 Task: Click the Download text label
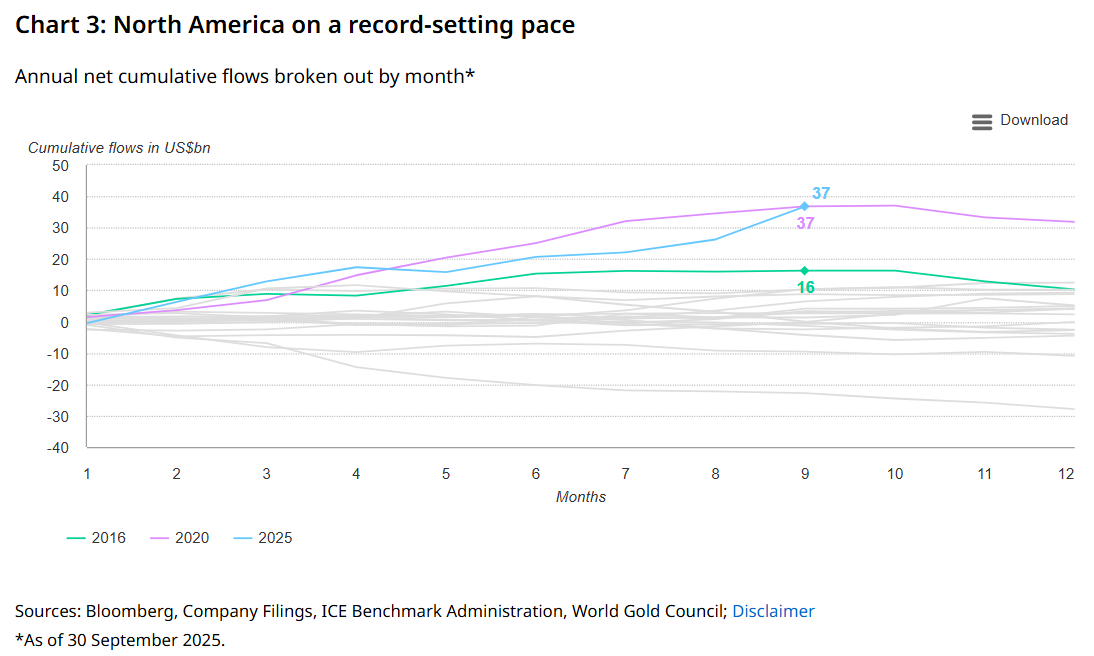point(1034,120)
